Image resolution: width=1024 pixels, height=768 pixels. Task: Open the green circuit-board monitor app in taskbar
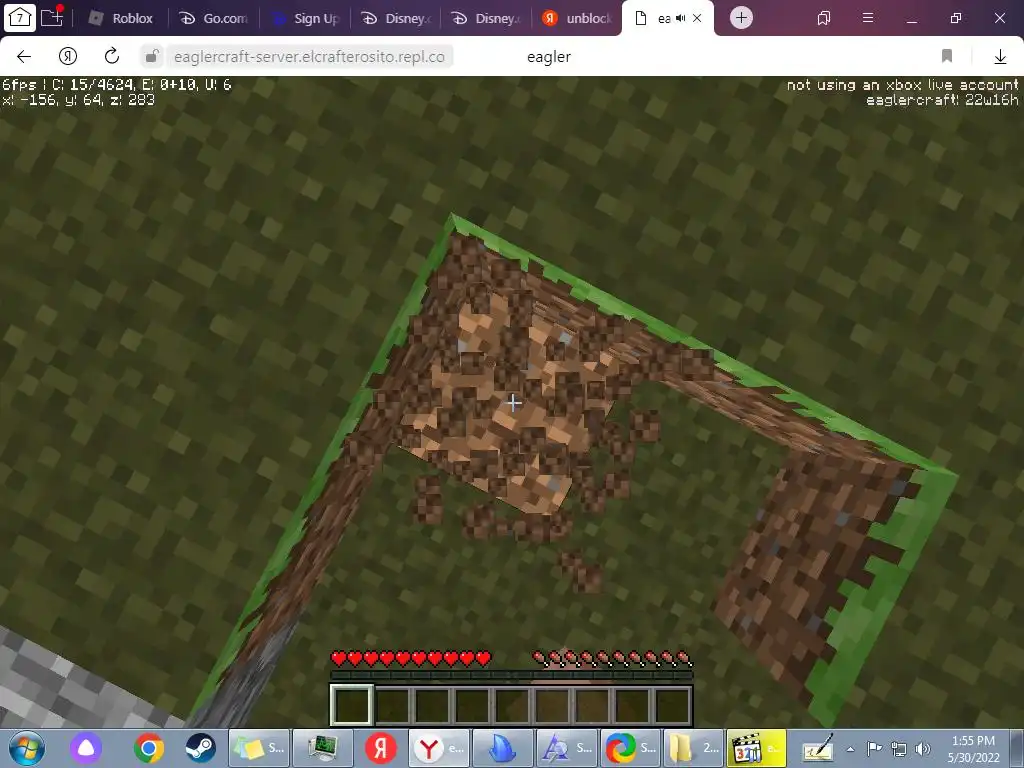321,748
